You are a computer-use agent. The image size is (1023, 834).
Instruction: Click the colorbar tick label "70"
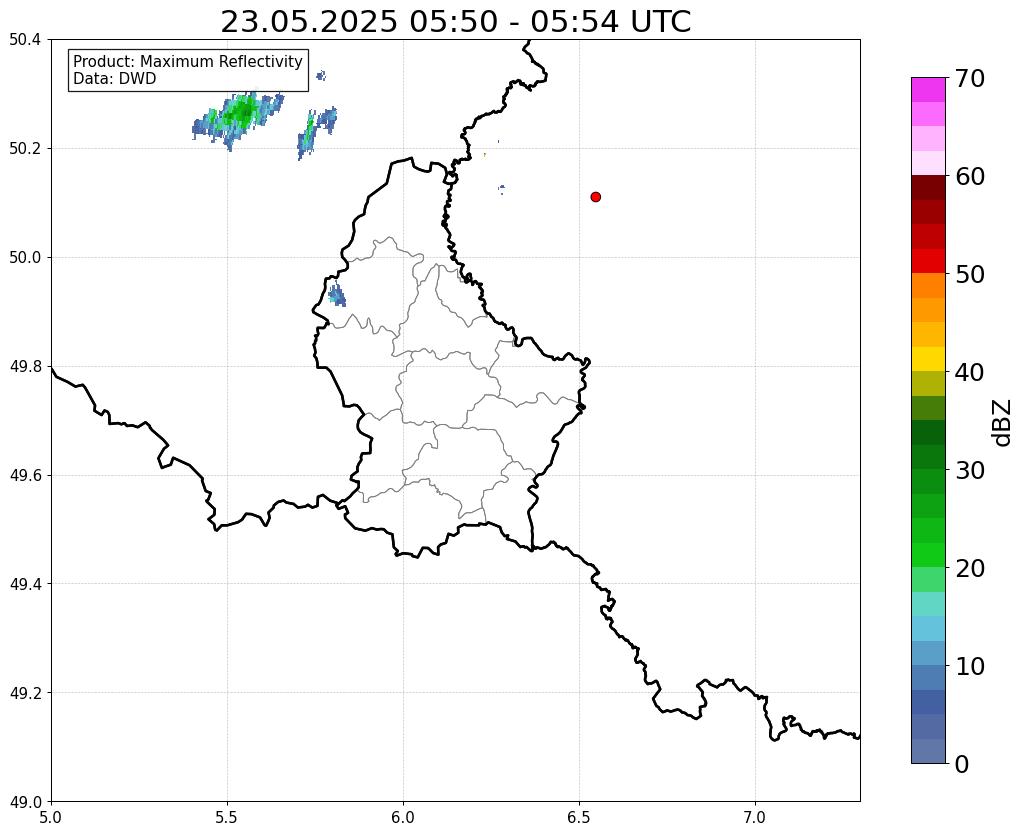click(970, 78)
